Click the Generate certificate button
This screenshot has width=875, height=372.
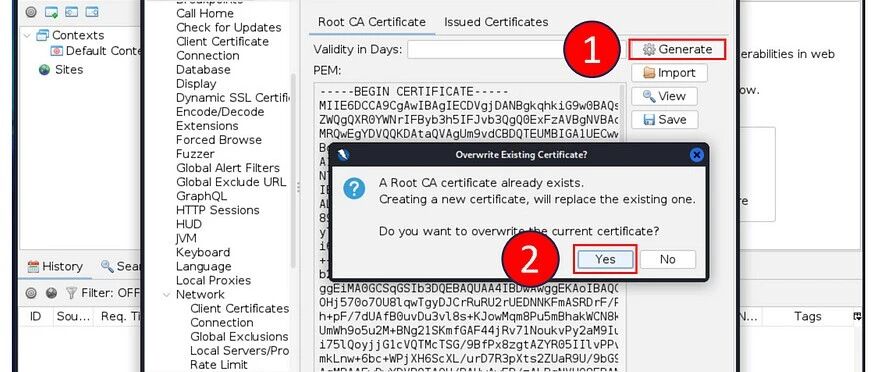[x=677, y=49]
